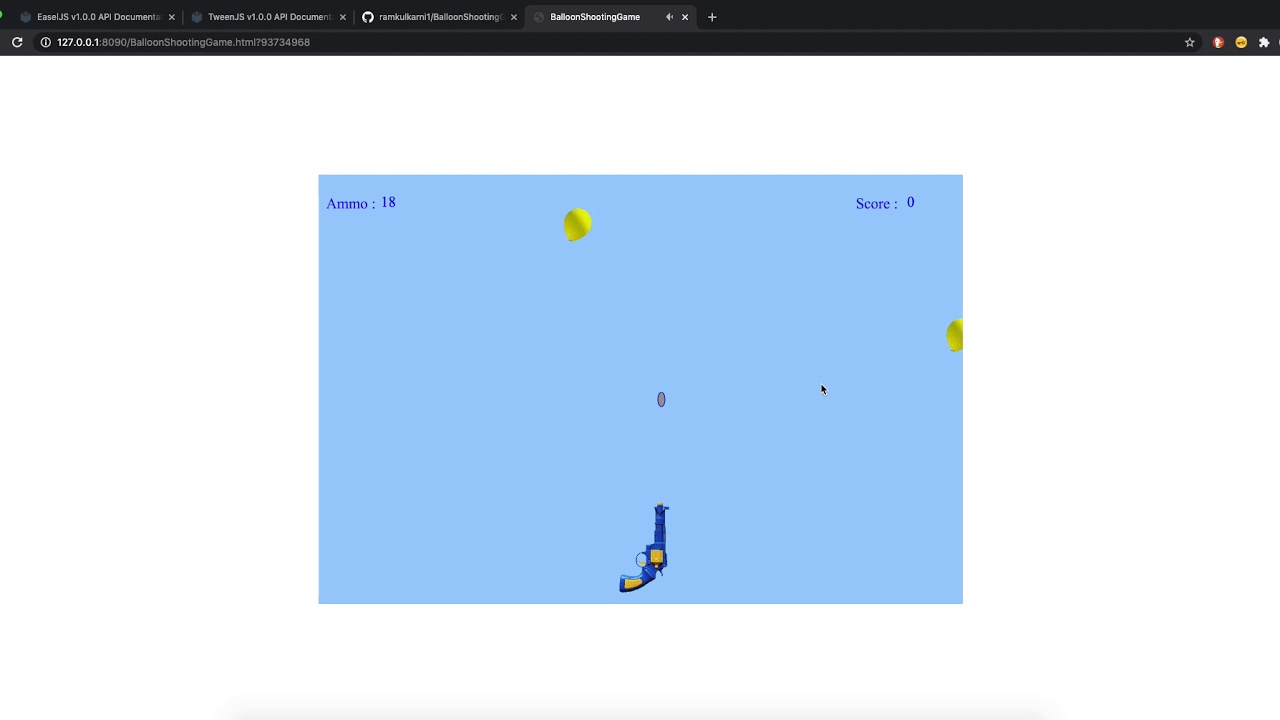Click the 'Ammo :' label
The image size is (1280, 720).
pos(350,204)
